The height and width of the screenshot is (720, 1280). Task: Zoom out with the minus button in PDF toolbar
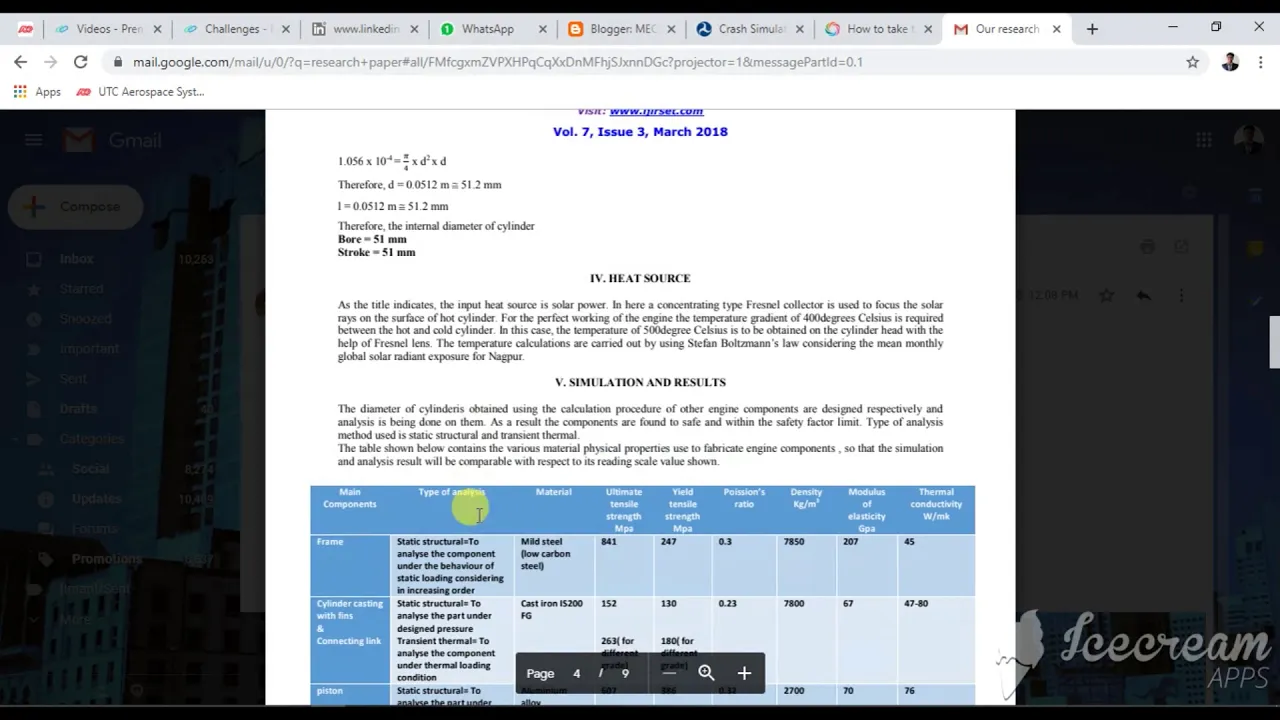click(669, 673)
